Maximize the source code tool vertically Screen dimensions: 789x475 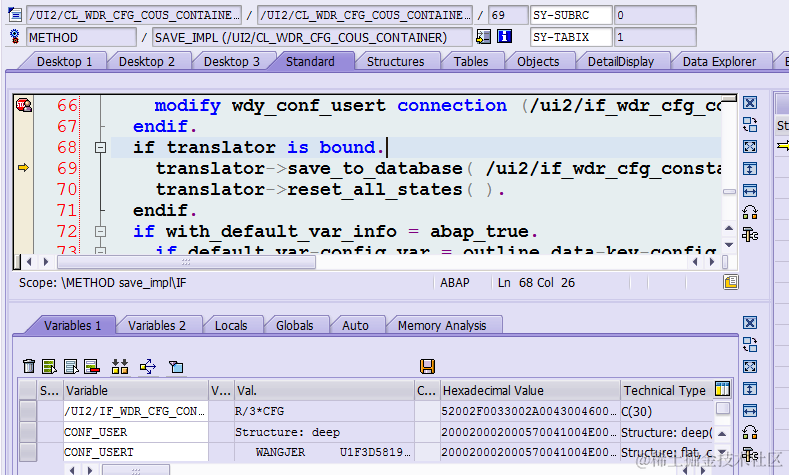coord(750,169)
